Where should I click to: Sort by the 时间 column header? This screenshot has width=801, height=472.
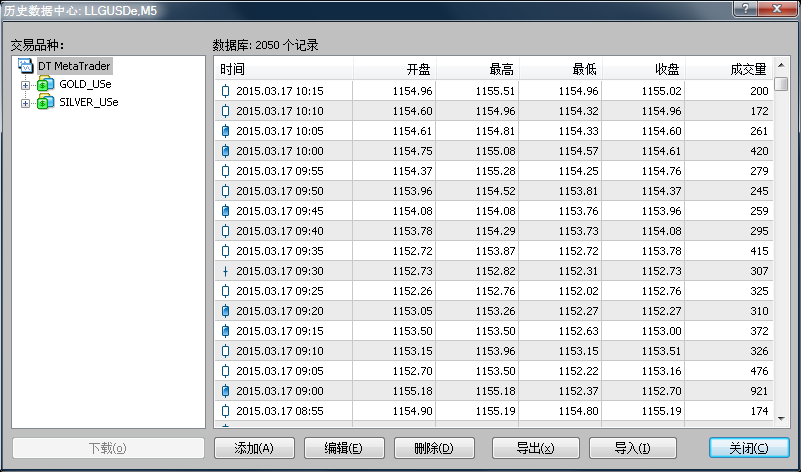(284, 69)
